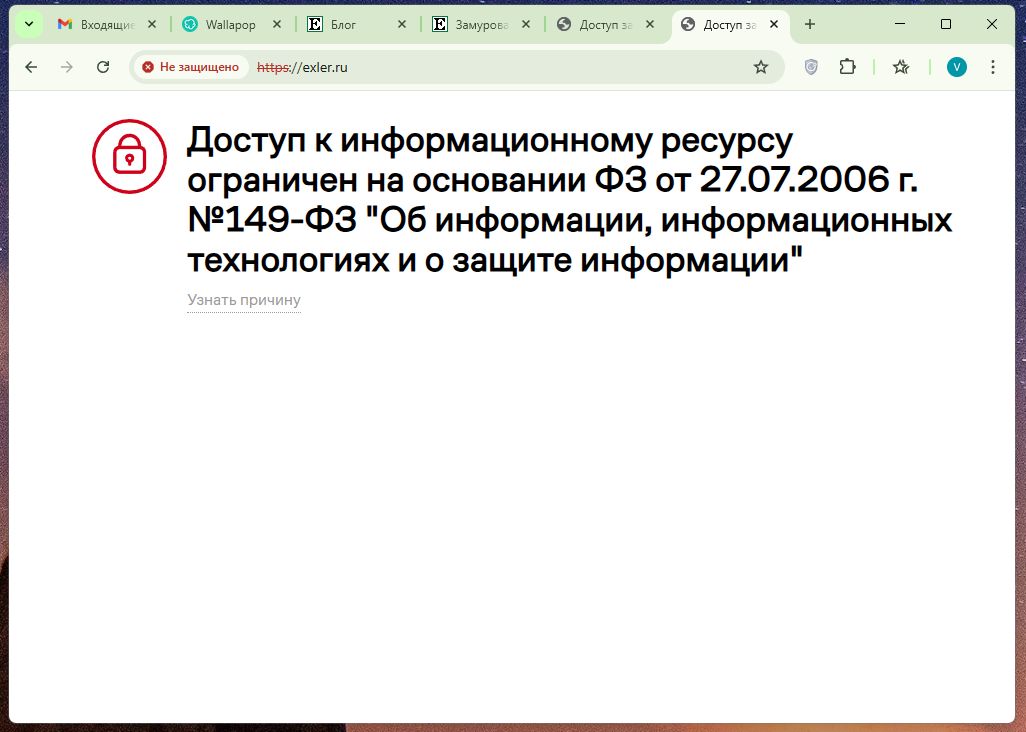Click the address bar showing exler.ru
1026x732 pixels.
[x=500, y=67]
